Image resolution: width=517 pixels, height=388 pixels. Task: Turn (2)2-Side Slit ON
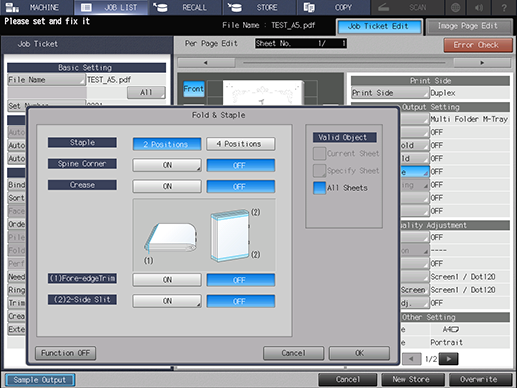[x=167, y=301]
